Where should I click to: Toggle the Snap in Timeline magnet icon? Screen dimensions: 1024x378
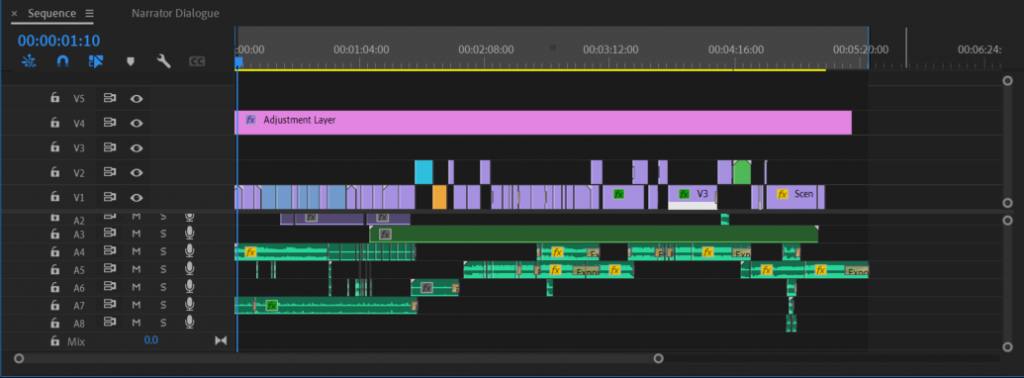[63, 61]
